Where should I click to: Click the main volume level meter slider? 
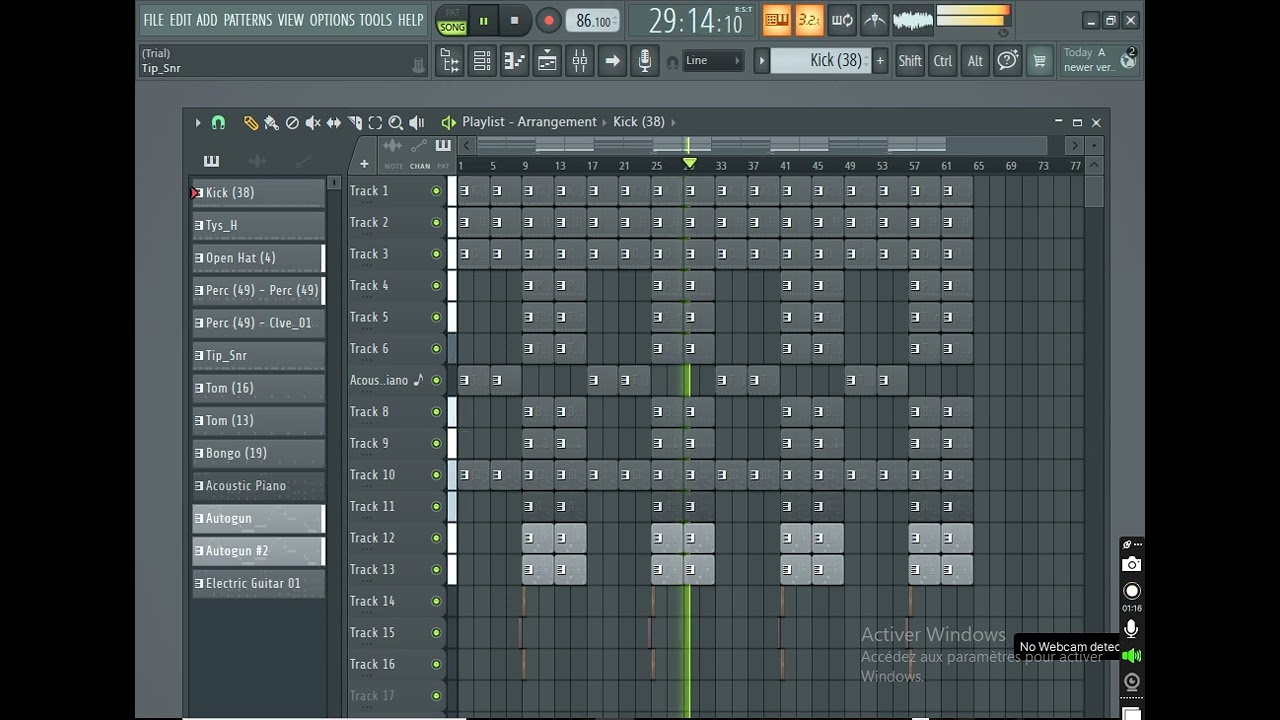pos(973,17)
